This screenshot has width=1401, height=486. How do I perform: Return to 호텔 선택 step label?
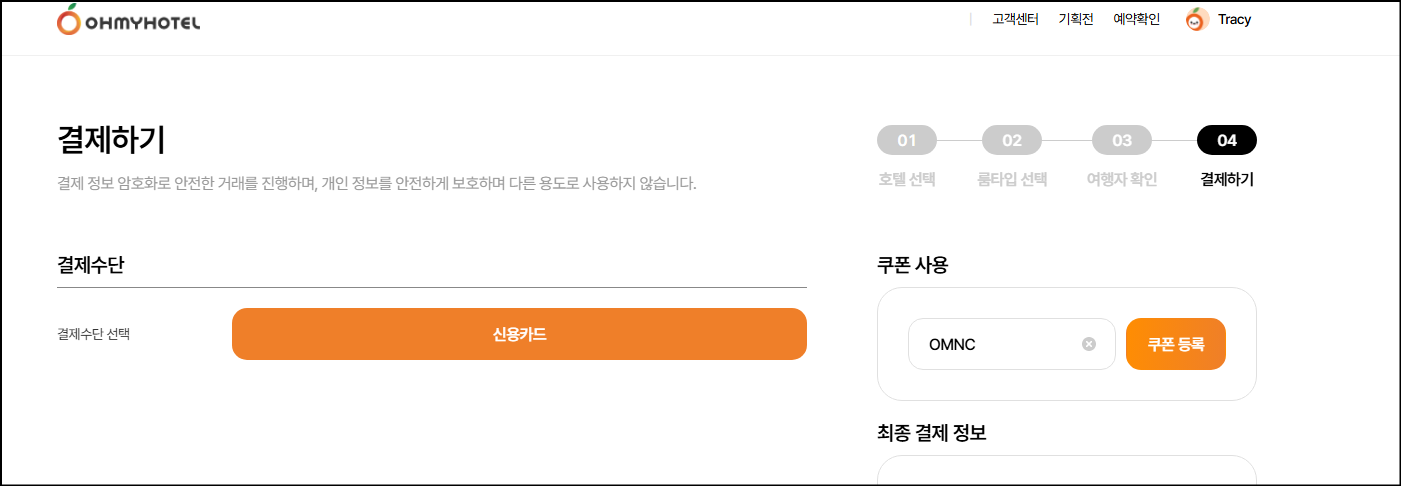[x=907, y=181]
